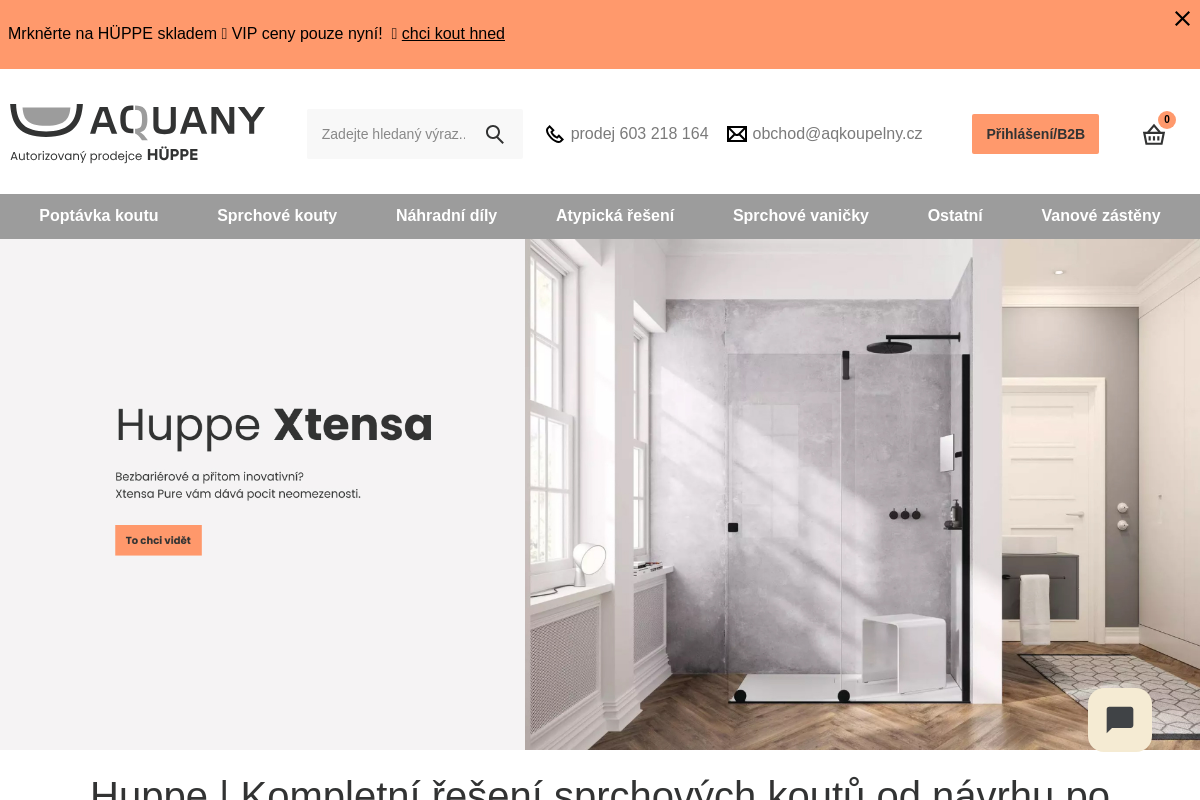Open the Poptávka koutu menu
1200x800 pixels.
coord(99,216)
